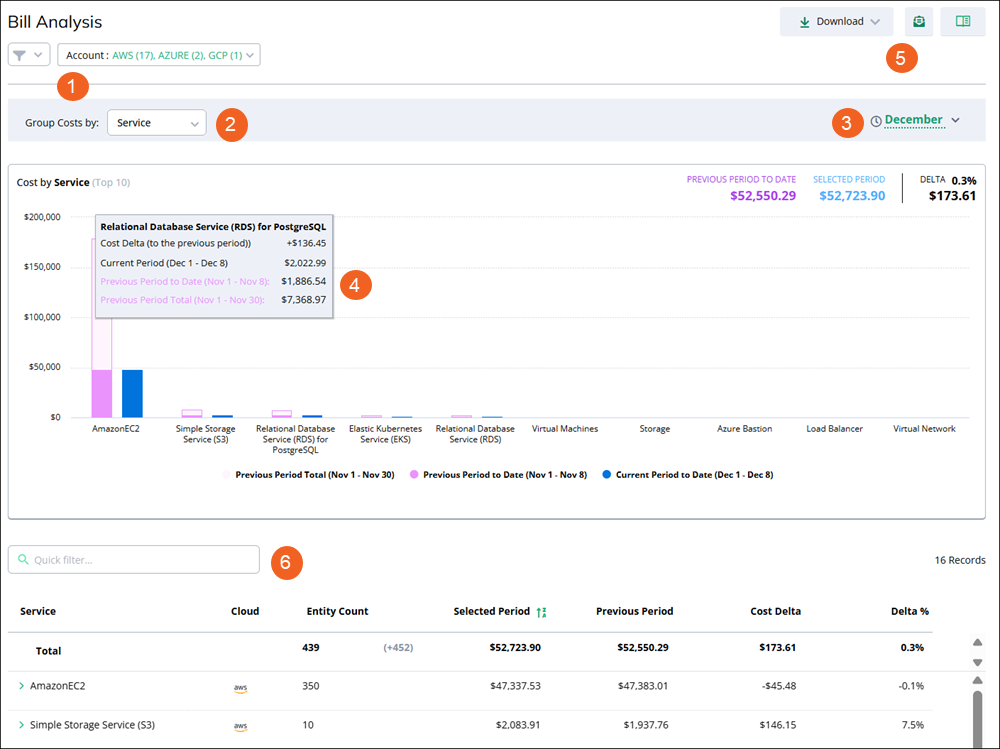Open the book-shaped documentation icon
The image size is (1000, 749).
click(963, 21)
